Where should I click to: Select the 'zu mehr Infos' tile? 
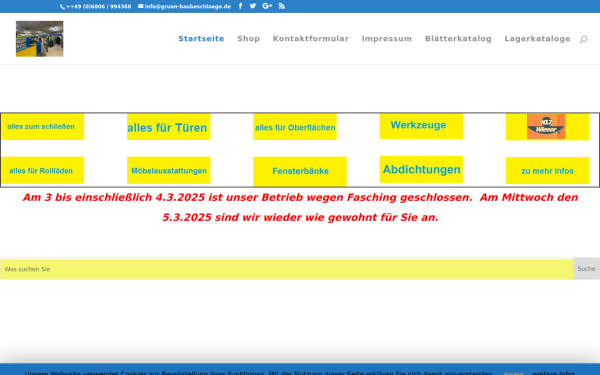coord(547,171)
